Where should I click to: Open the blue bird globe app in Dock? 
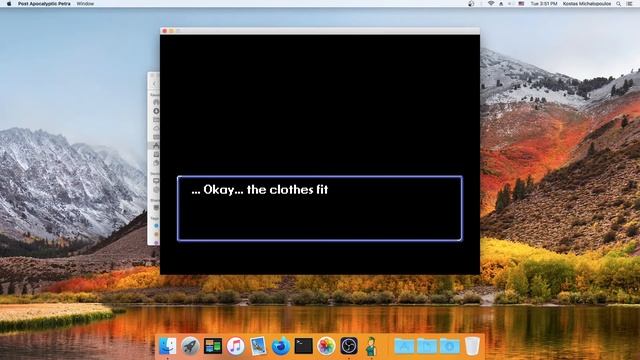(281, 346)
